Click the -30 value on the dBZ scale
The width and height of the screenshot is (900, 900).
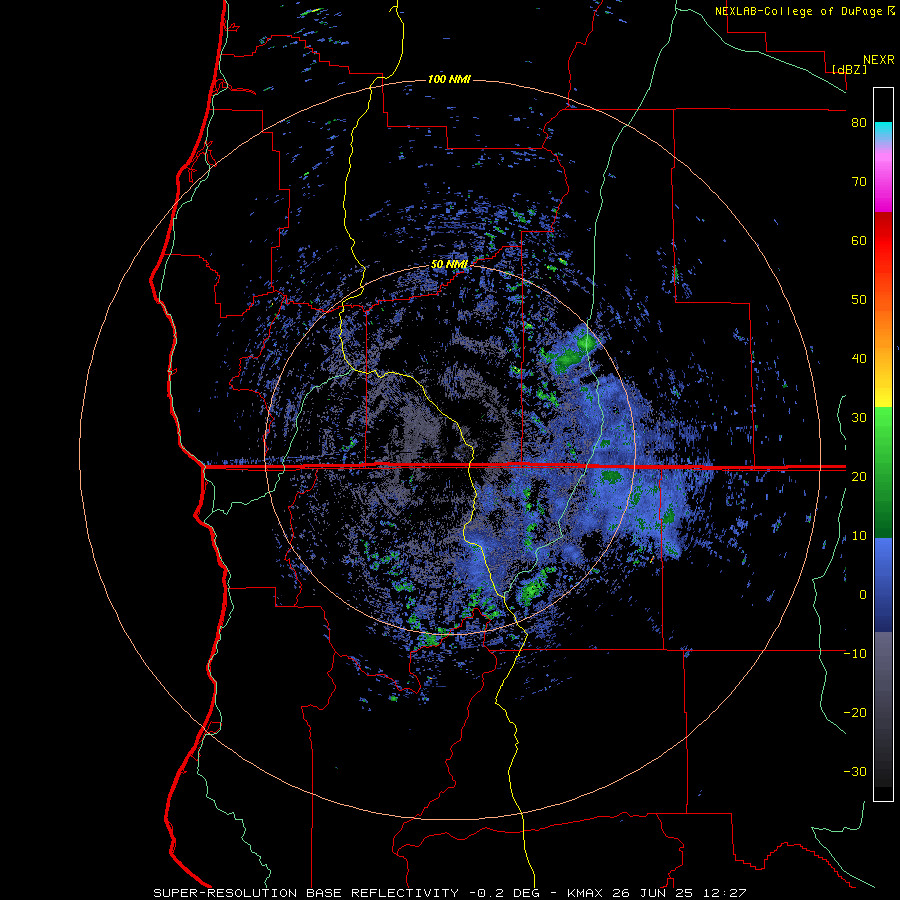[x=855, y=772]
